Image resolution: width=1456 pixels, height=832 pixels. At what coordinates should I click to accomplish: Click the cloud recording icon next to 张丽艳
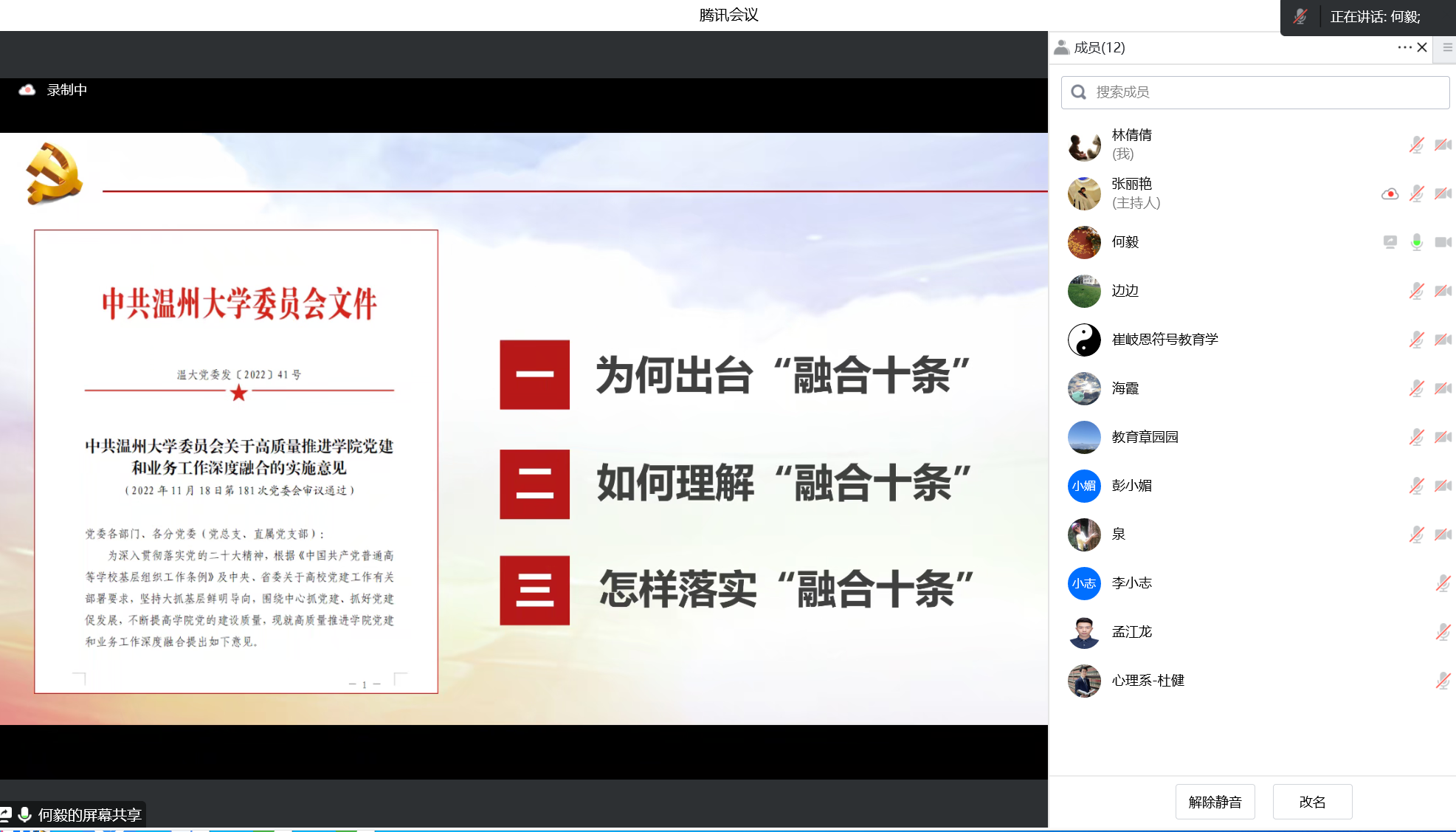click(1390, 194)
